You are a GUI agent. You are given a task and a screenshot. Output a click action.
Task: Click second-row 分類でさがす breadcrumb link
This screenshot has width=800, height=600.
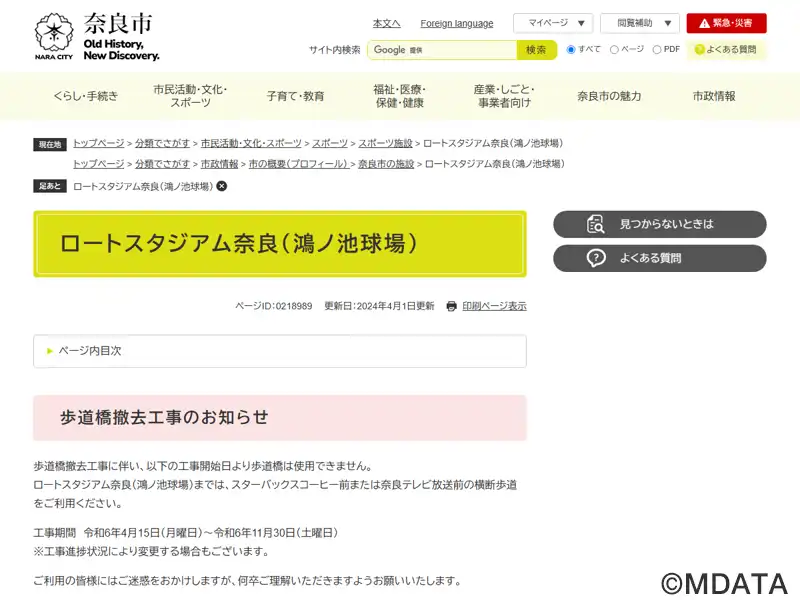162,164
